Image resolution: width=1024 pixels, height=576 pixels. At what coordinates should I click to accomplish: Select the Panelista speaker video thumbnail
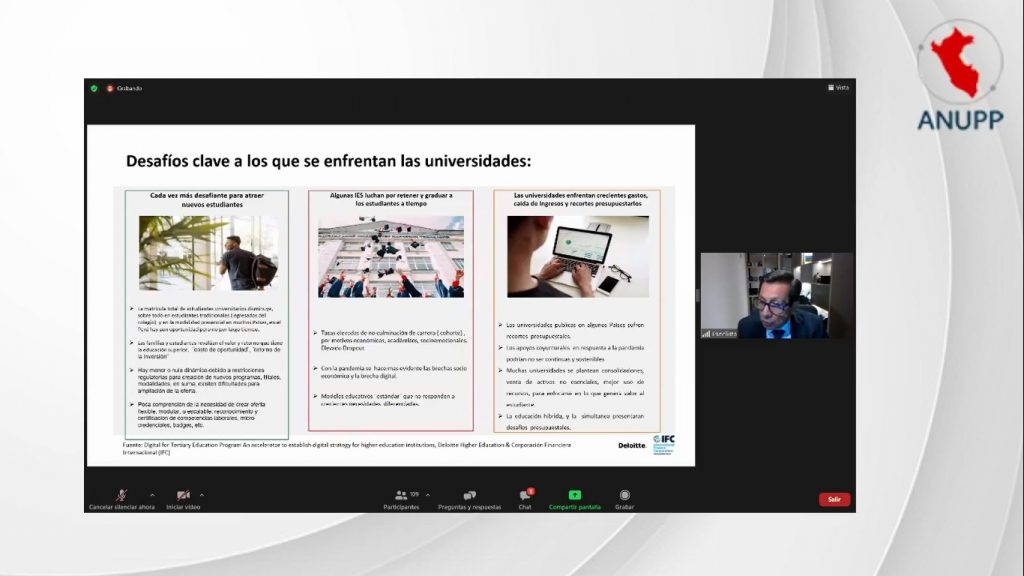[776, 295]
